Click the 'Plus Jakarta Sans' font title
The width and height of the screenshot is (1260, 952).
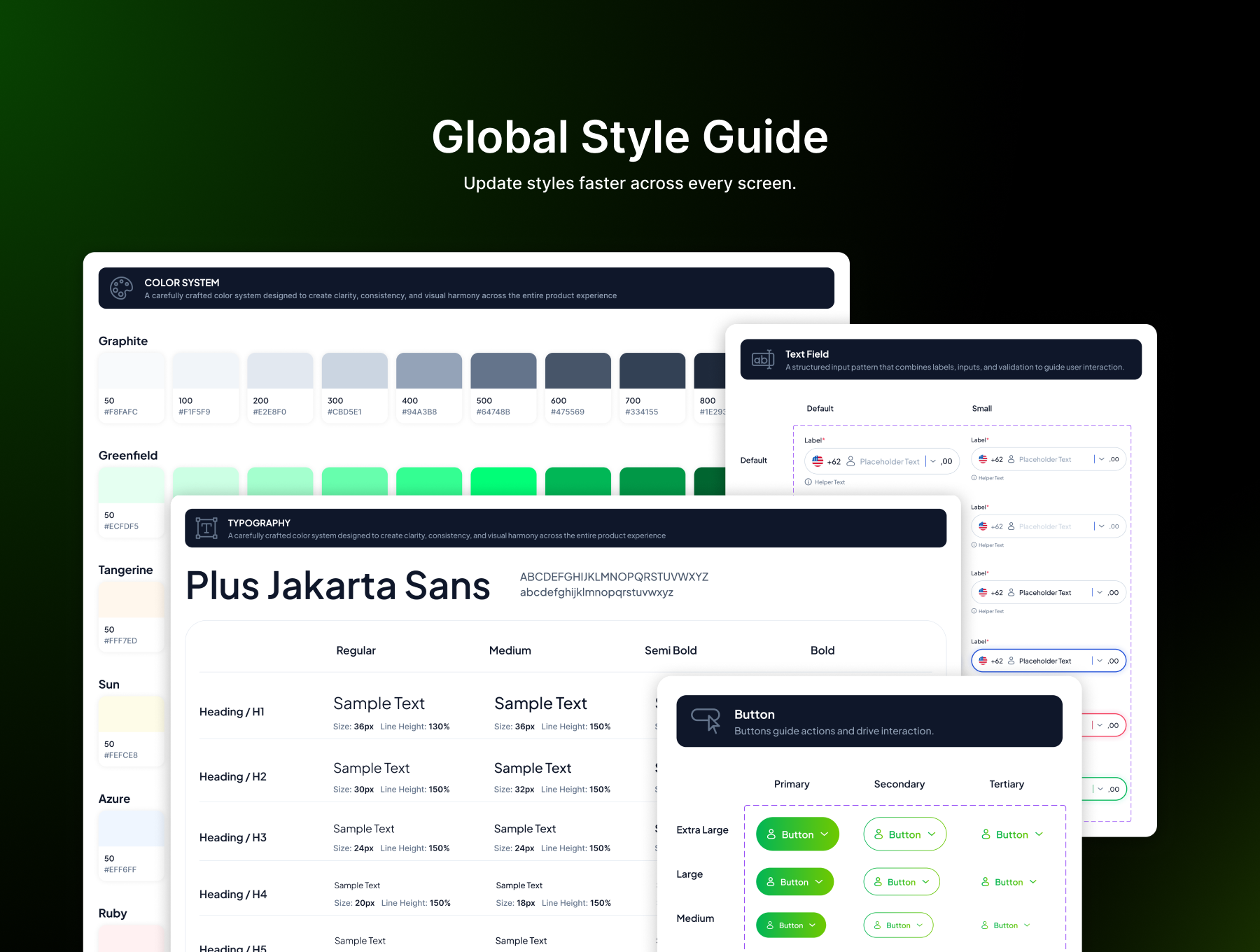(x=338, y=586)
